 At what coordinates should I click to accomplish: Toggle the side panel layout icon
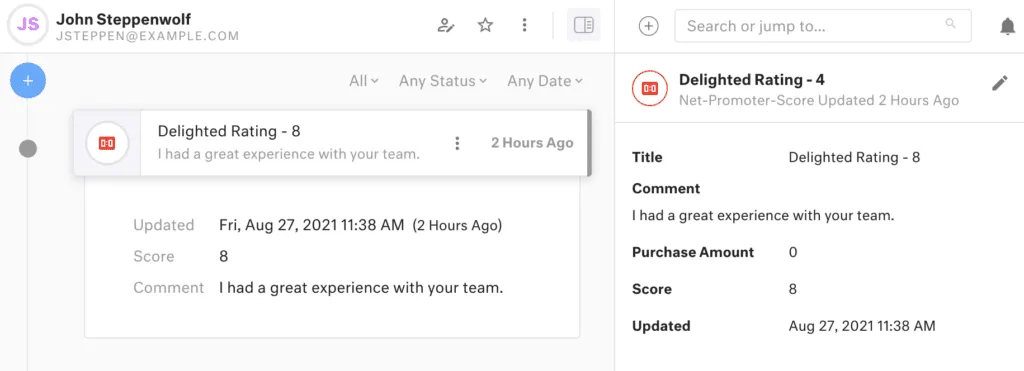(x=583, y=25)
